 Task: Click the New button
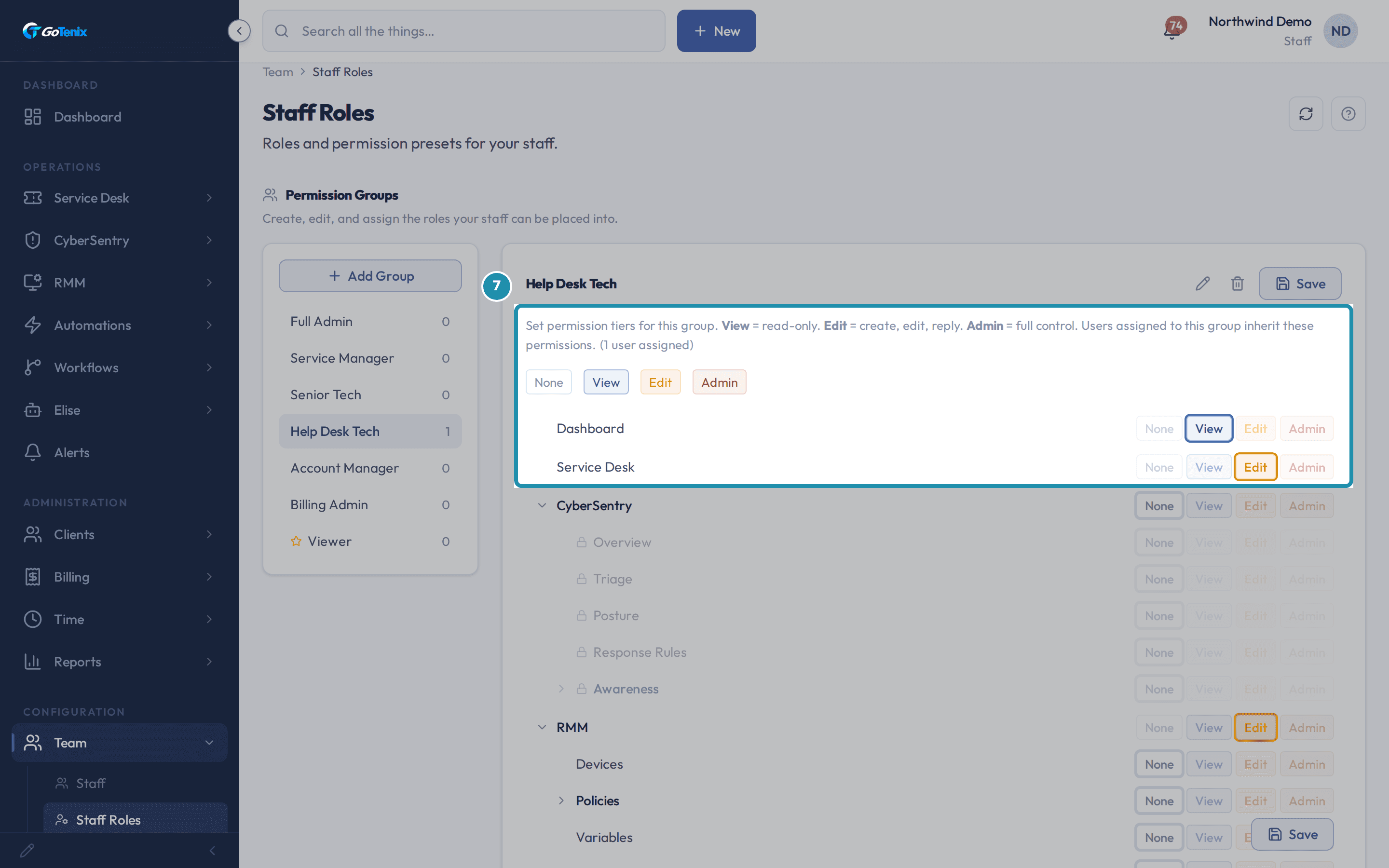716,31
